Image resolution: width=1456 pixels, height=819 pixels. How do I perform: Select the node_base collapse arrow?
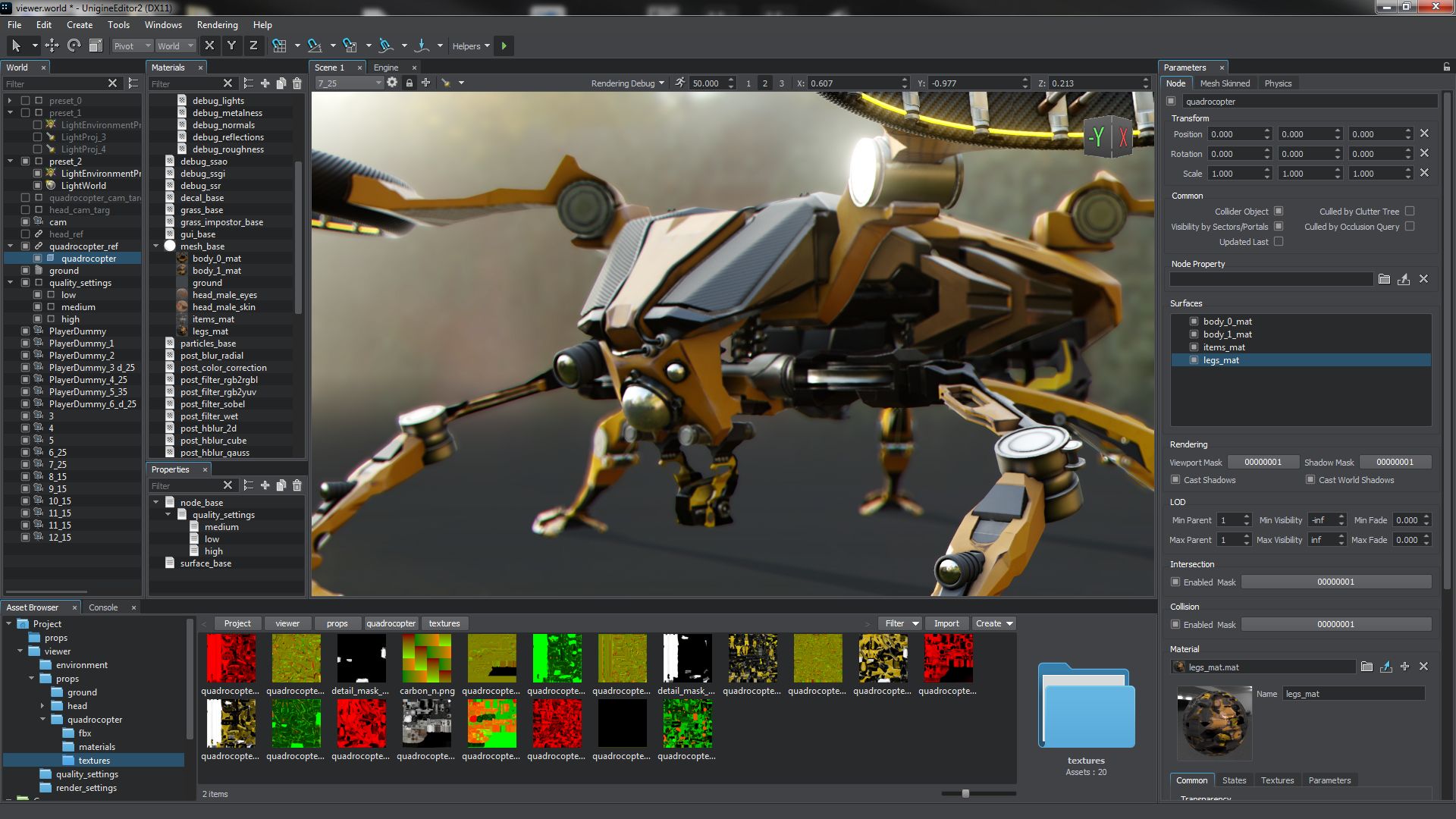coord(156,502)
